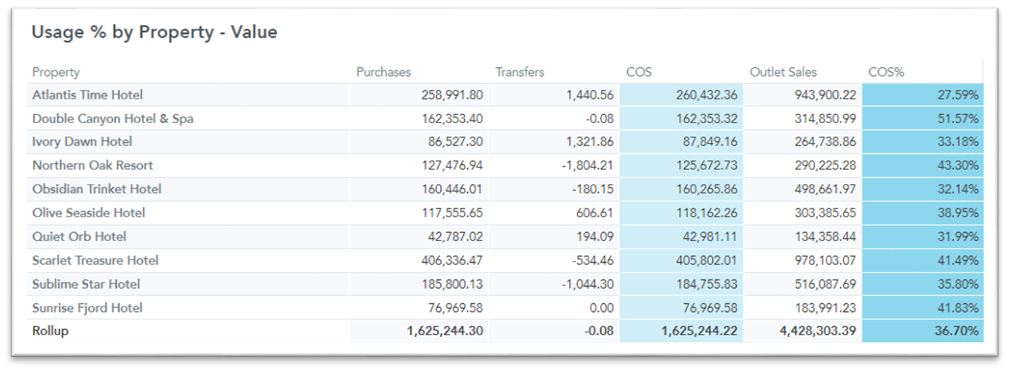
Task: Select the Rollup total row label
Action: tap(50, 331)
